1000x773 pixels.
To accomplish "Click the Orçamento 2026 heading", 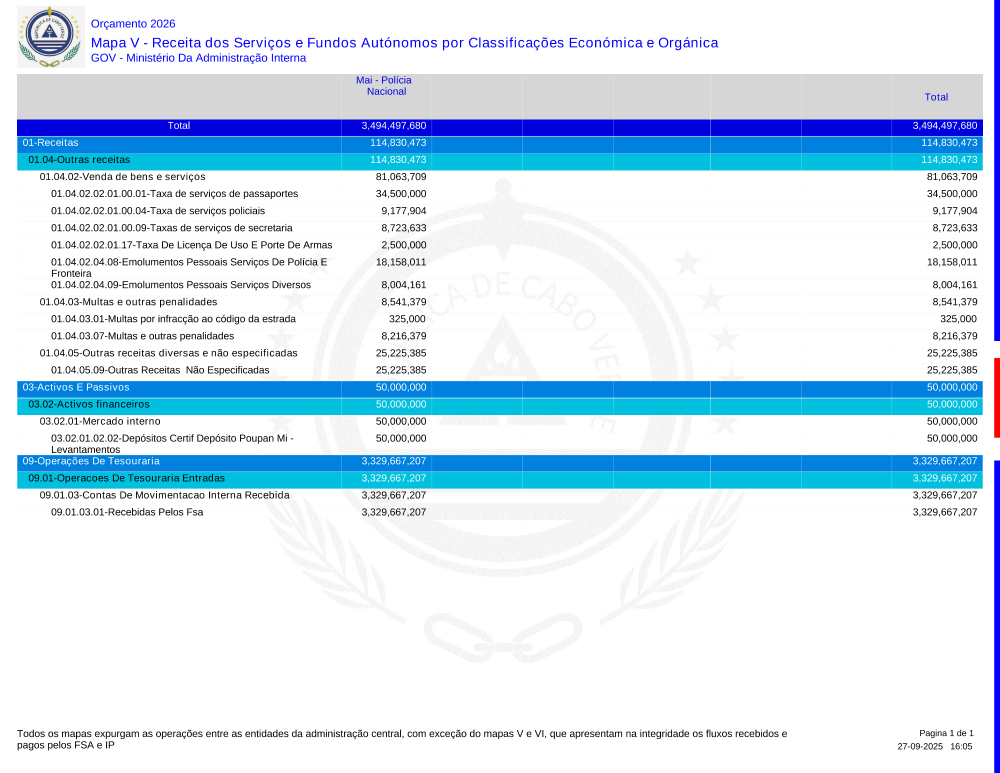I will 132,23.
